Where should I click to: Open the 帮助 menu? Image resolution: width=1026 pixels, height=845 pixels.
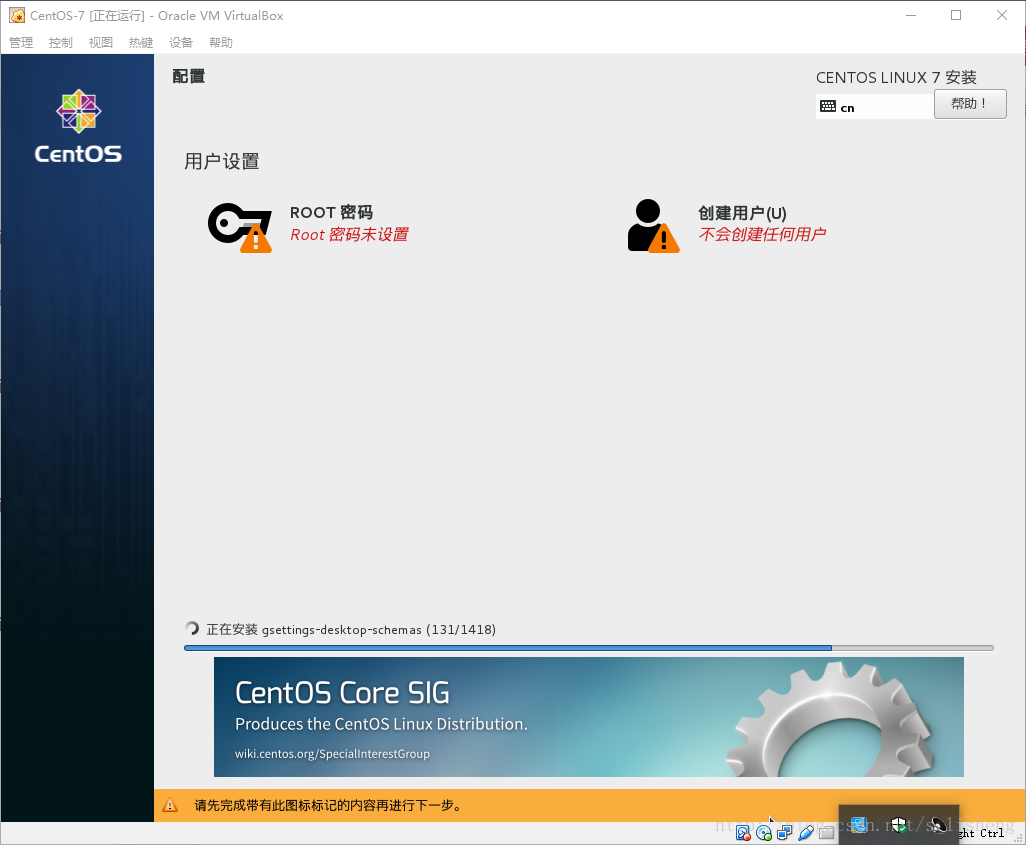coord(221,43)
